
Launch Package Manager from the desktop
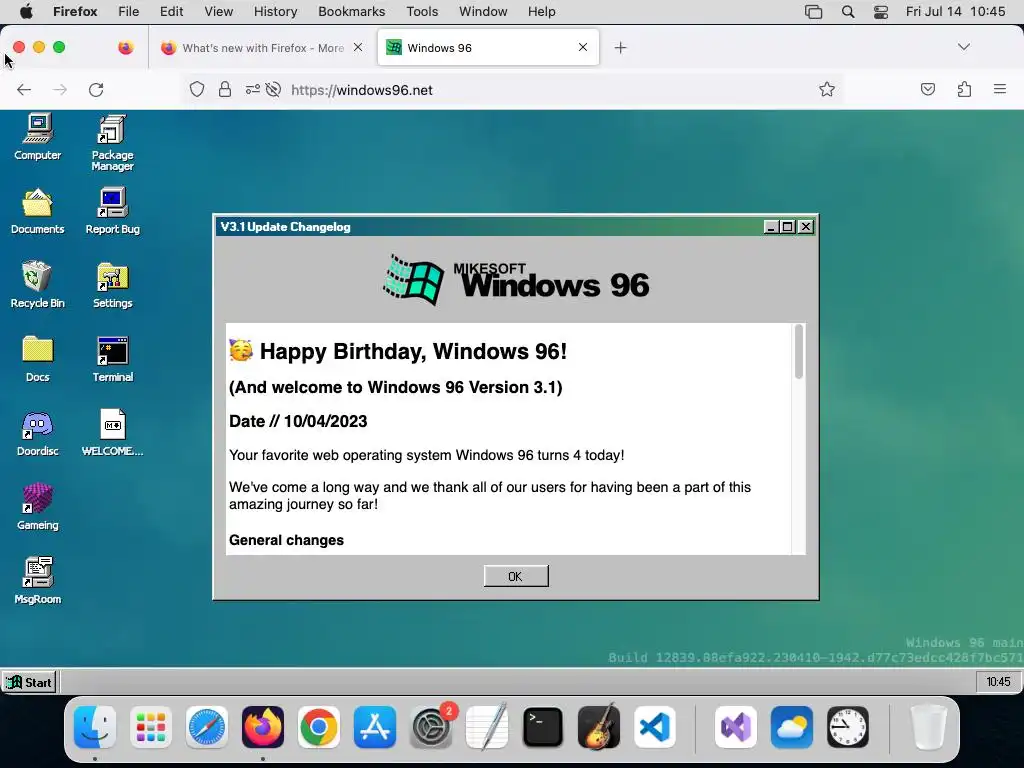(x=112, y=142)
